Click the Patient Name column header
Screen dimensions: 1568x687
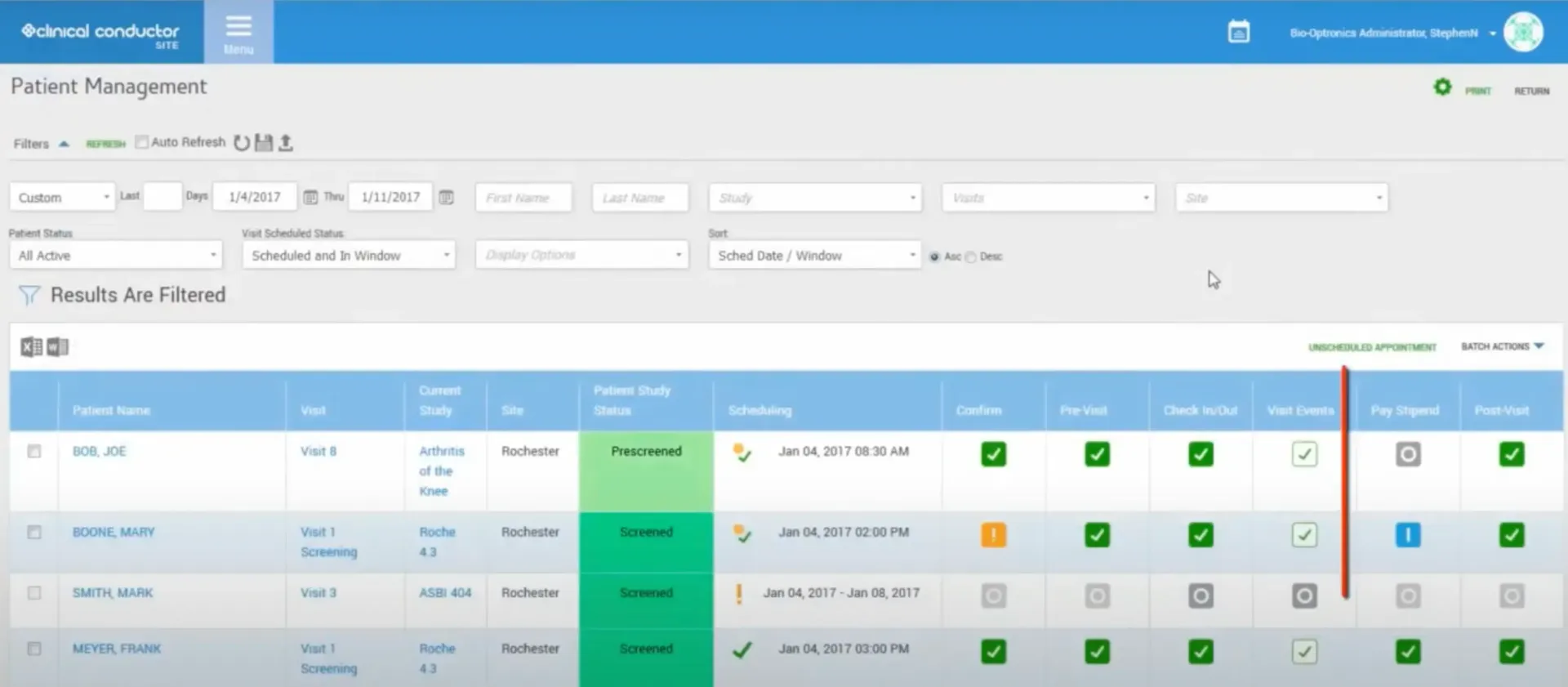pyautogui.click(x=111, y=410)
